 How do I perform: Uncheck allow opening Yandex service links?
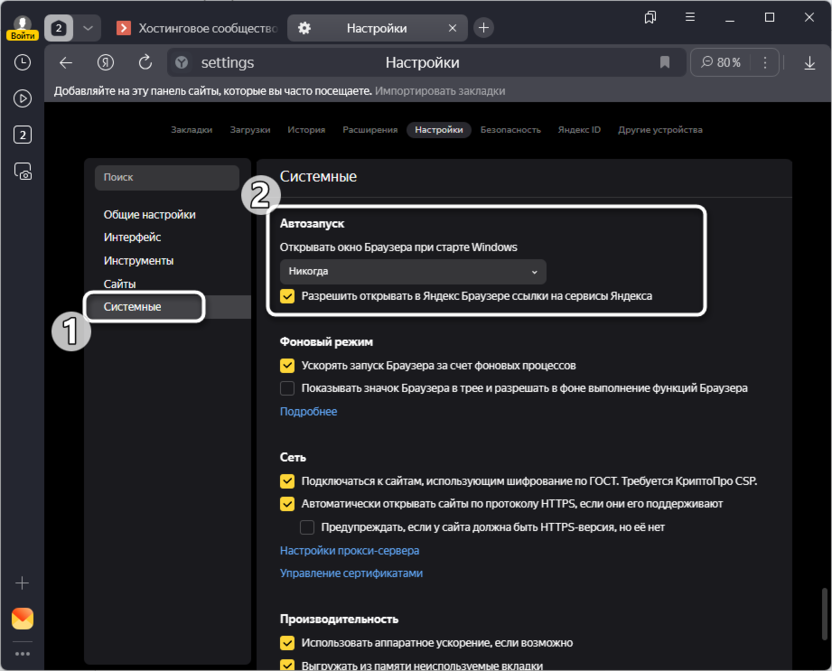(x=288, y=296)
